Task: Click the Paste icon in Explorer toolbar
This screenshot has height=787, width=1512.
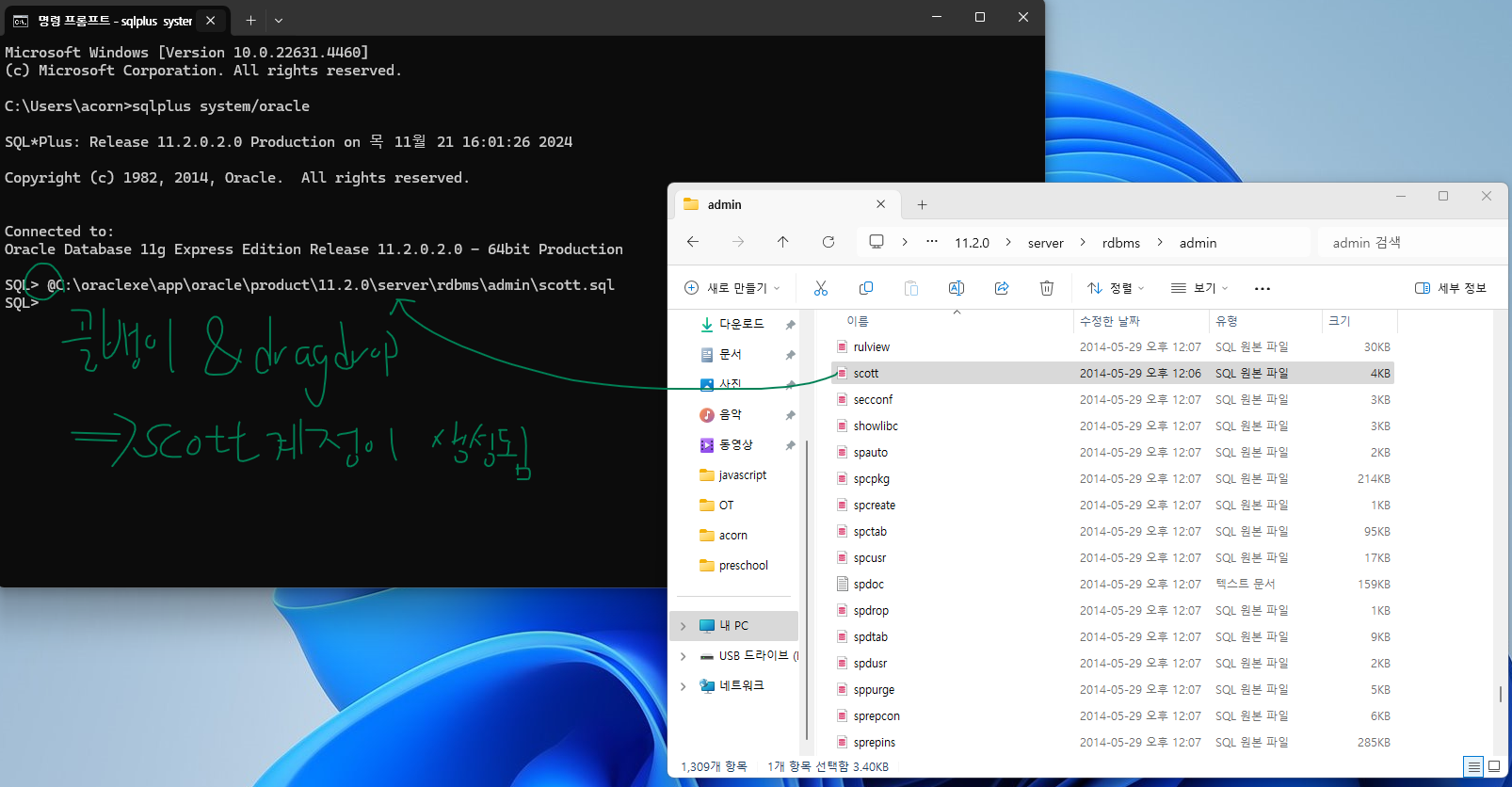Action: point(911,288)
